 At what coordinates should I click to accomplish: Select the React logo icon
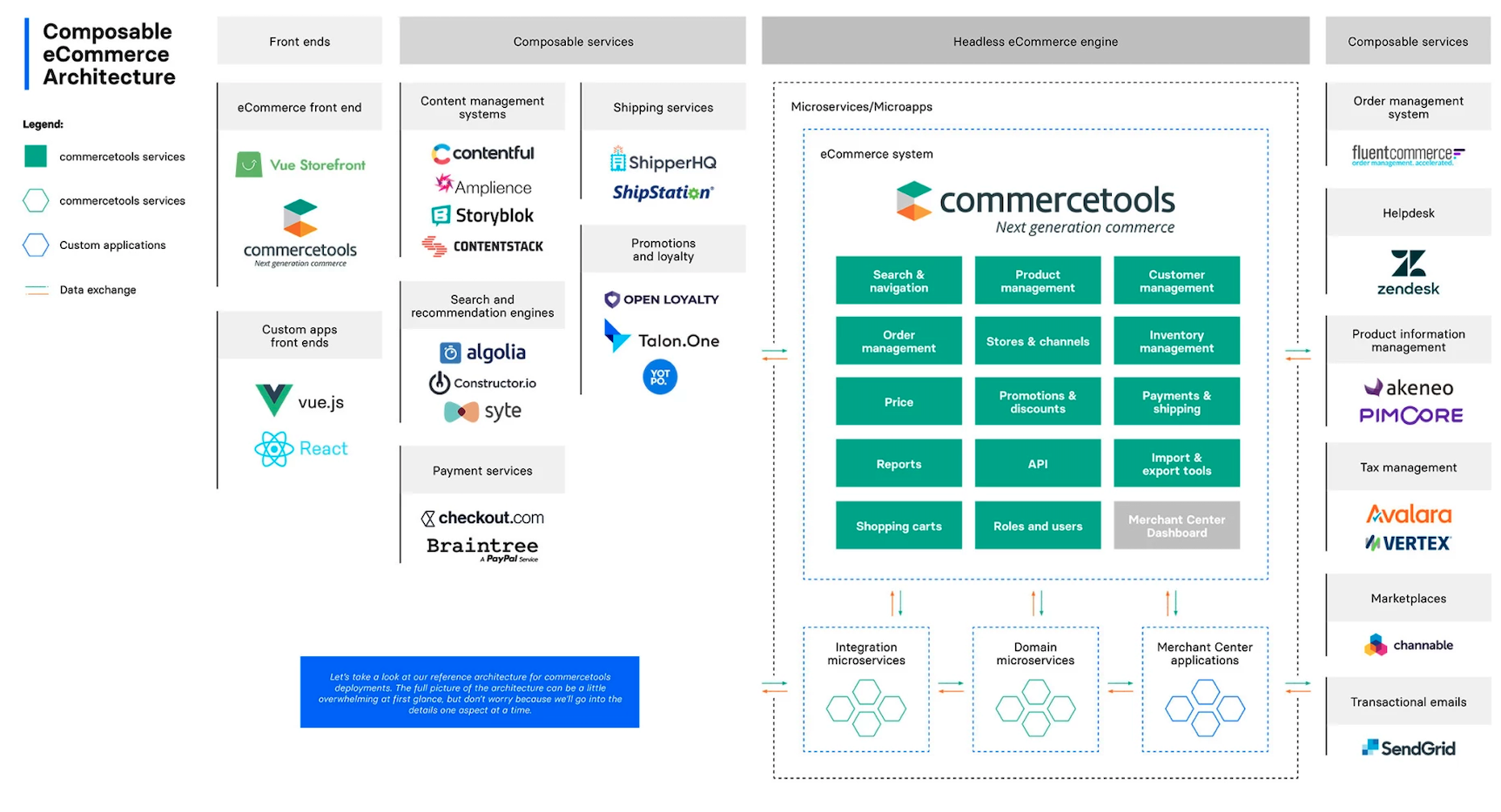tap(274, 449)
